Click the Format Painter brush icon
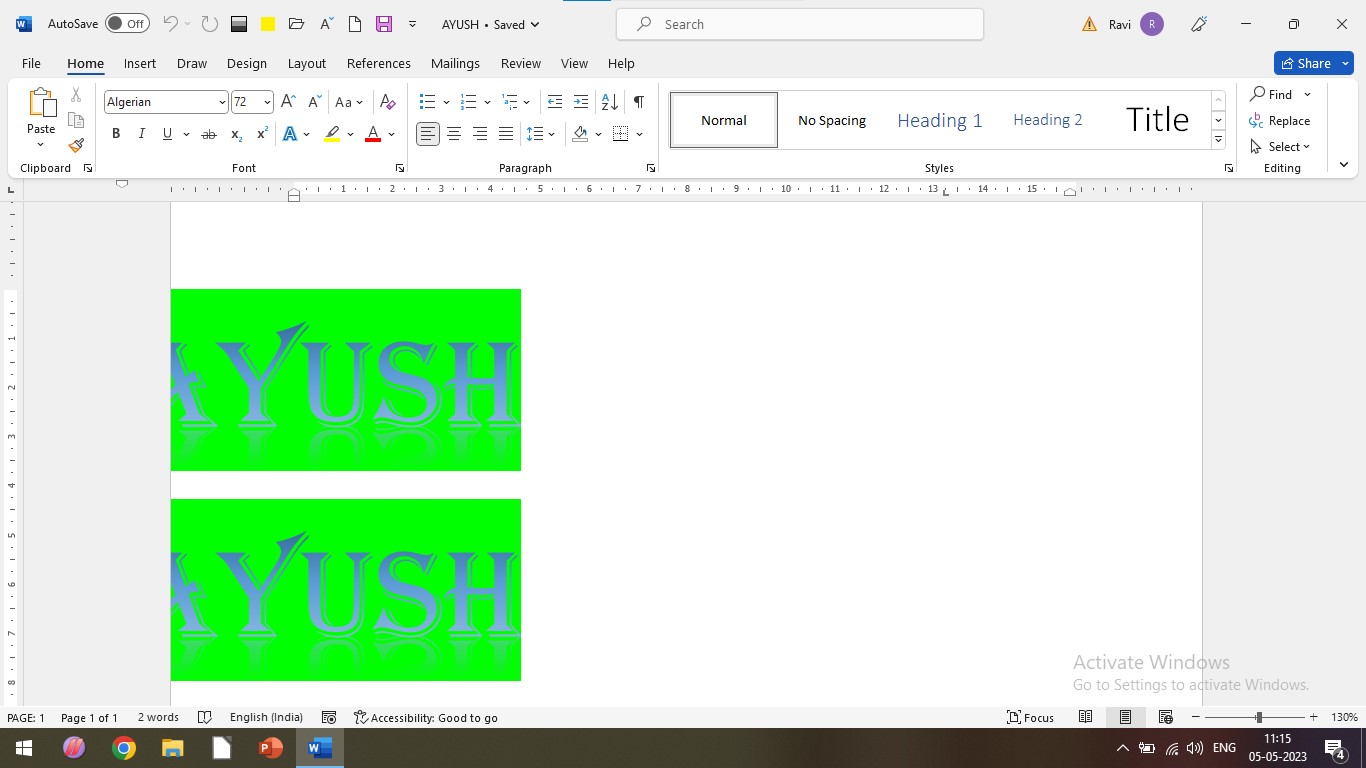Screen dimensions: 1366x768 click(x=76, y=145)
